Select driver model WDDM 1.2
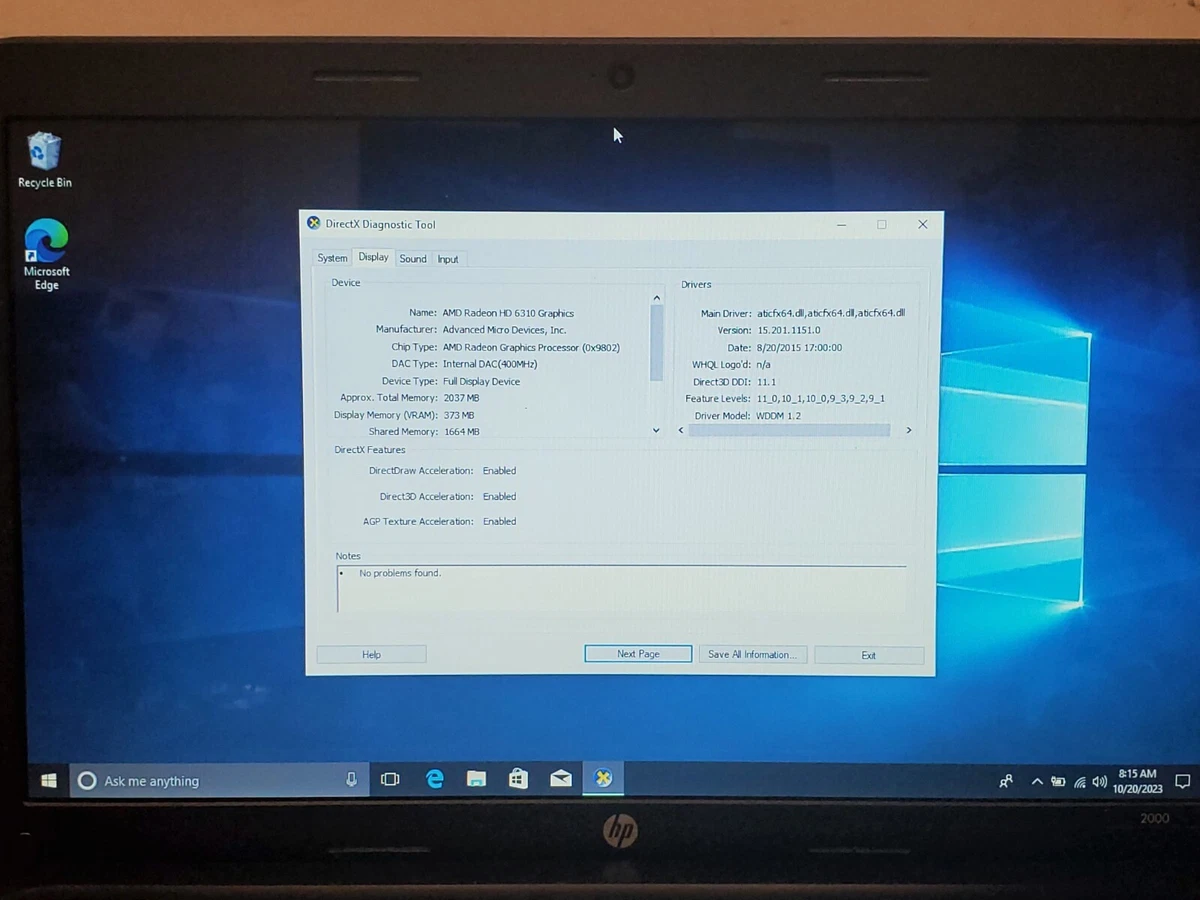The image size is (1200, 900). (779, 416)
